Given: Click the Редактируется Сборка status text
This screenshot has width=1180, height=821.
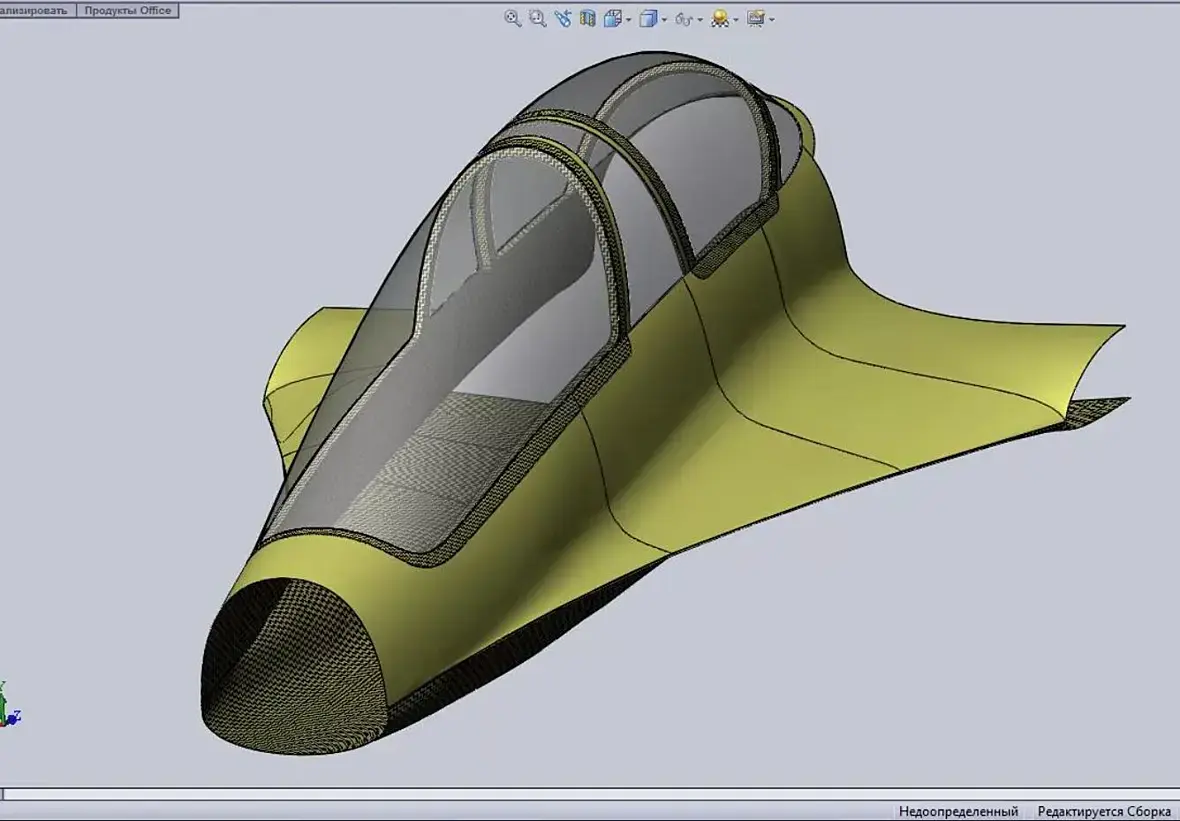Looking at the screenshot, I should 1103,811.
